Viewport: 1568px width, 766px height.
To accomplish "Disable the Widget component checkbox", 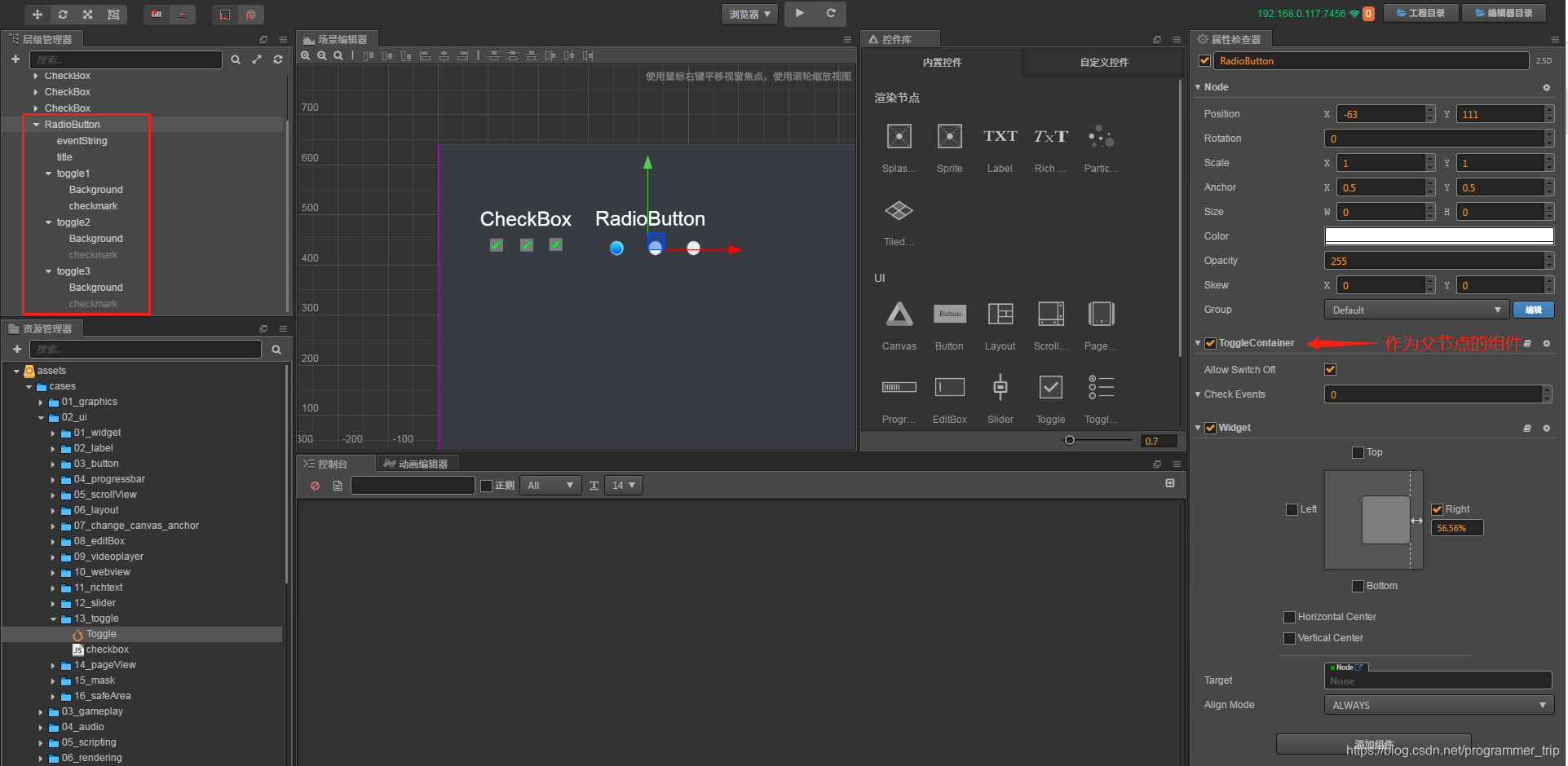I will pyautogui.click(x=1210, y=428).
